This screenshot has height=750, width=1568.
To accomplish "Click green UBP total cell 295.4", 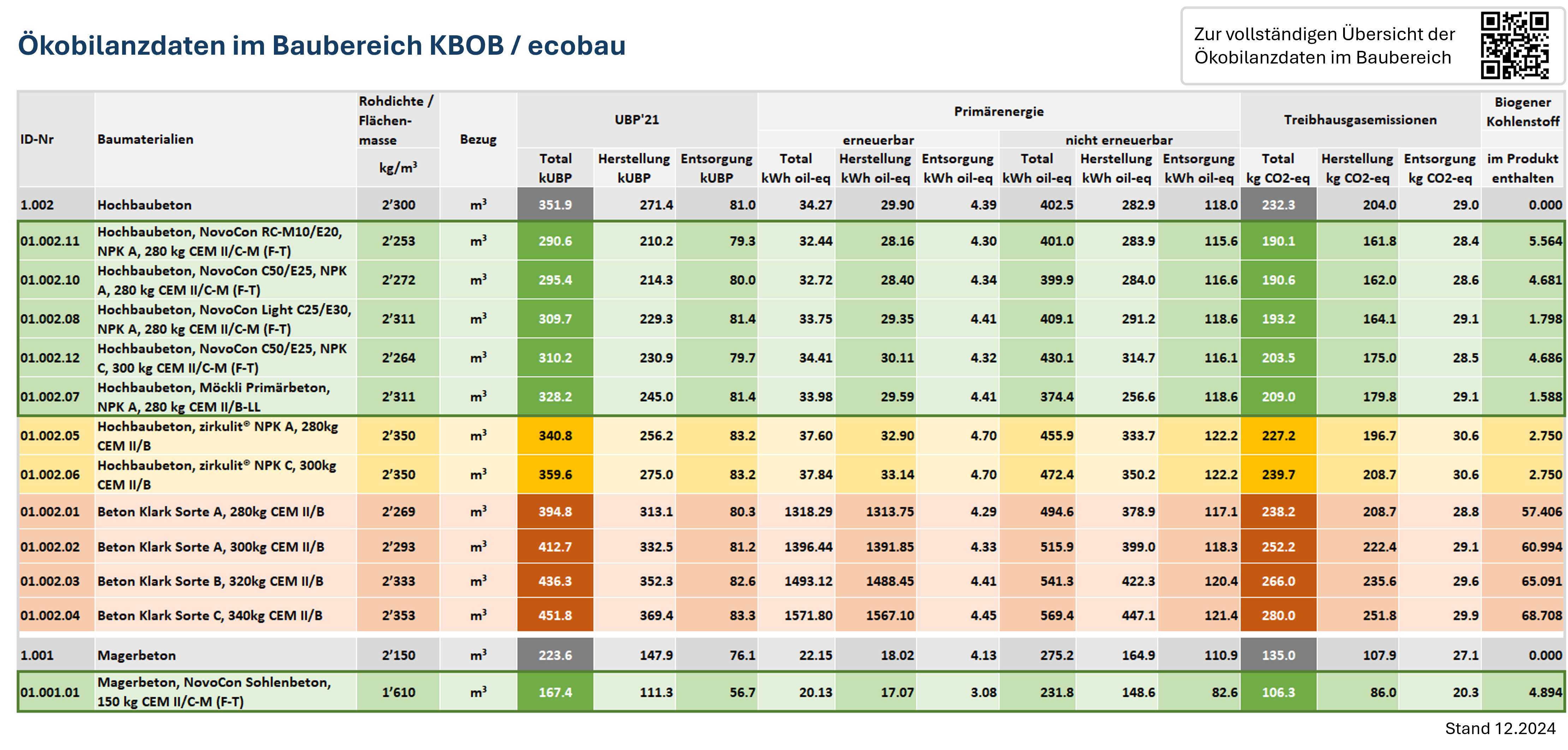I will (x=555, y=280).
